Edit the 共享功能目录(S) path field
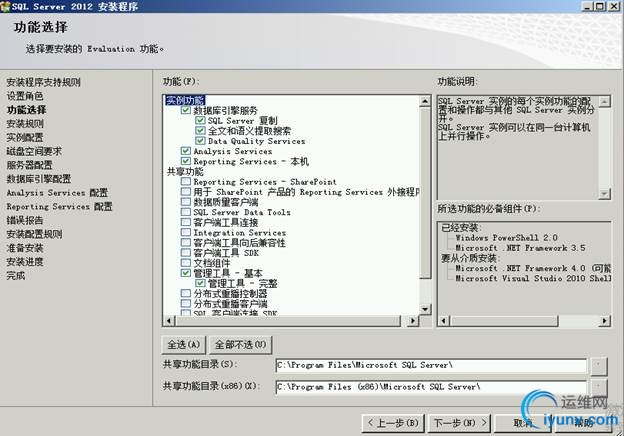 click(431, 365)
